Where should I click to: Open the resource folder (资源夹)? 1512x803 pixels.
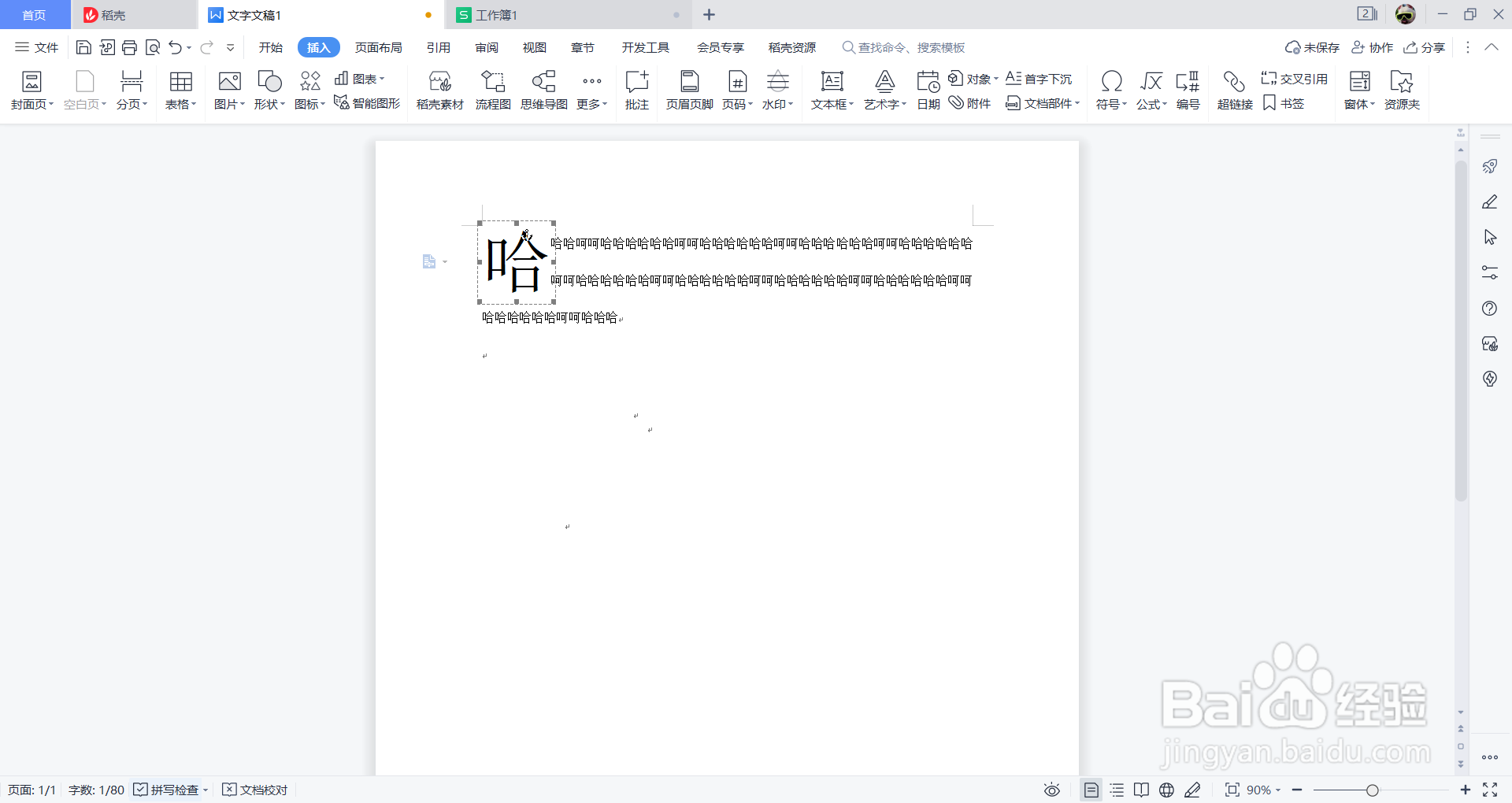click(1402, 91)
